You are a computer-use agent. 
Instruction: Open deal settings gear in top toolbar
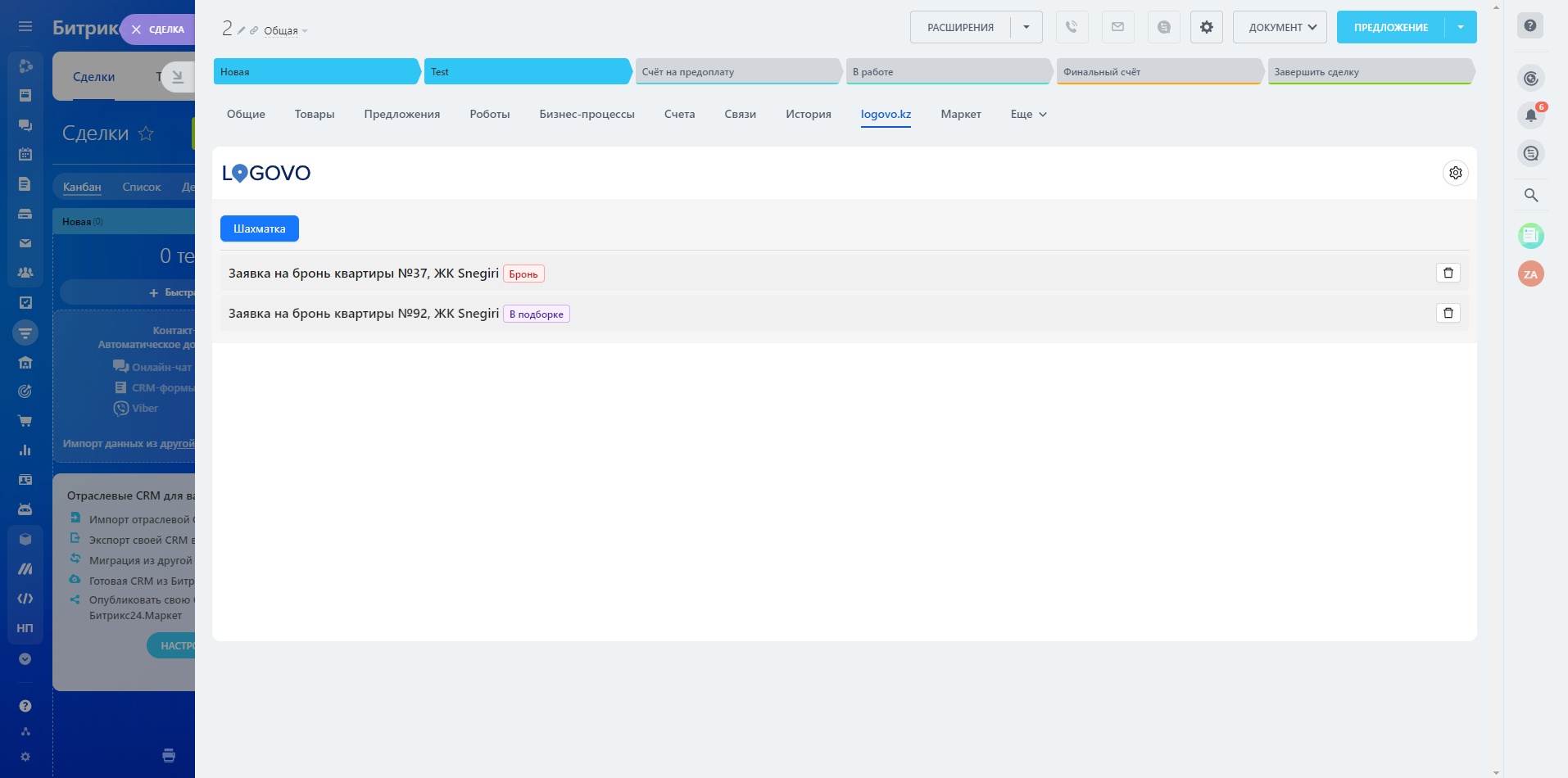click(1206, 27)
